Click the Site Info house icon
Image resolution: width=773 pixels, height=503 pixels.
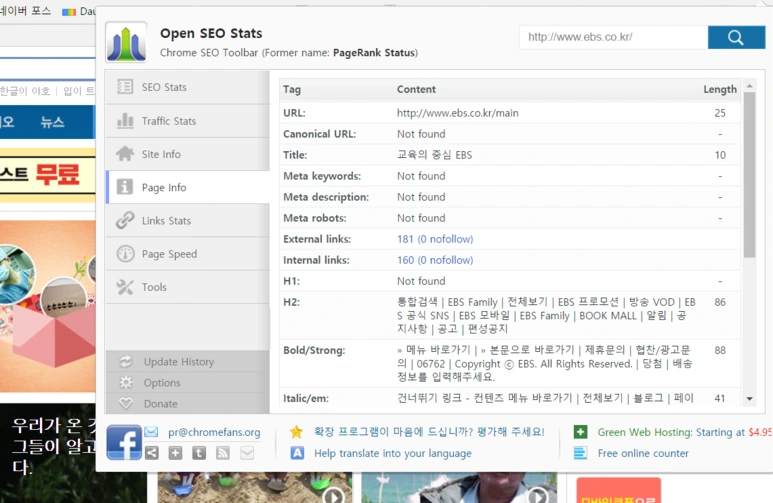tap(125, 153)
